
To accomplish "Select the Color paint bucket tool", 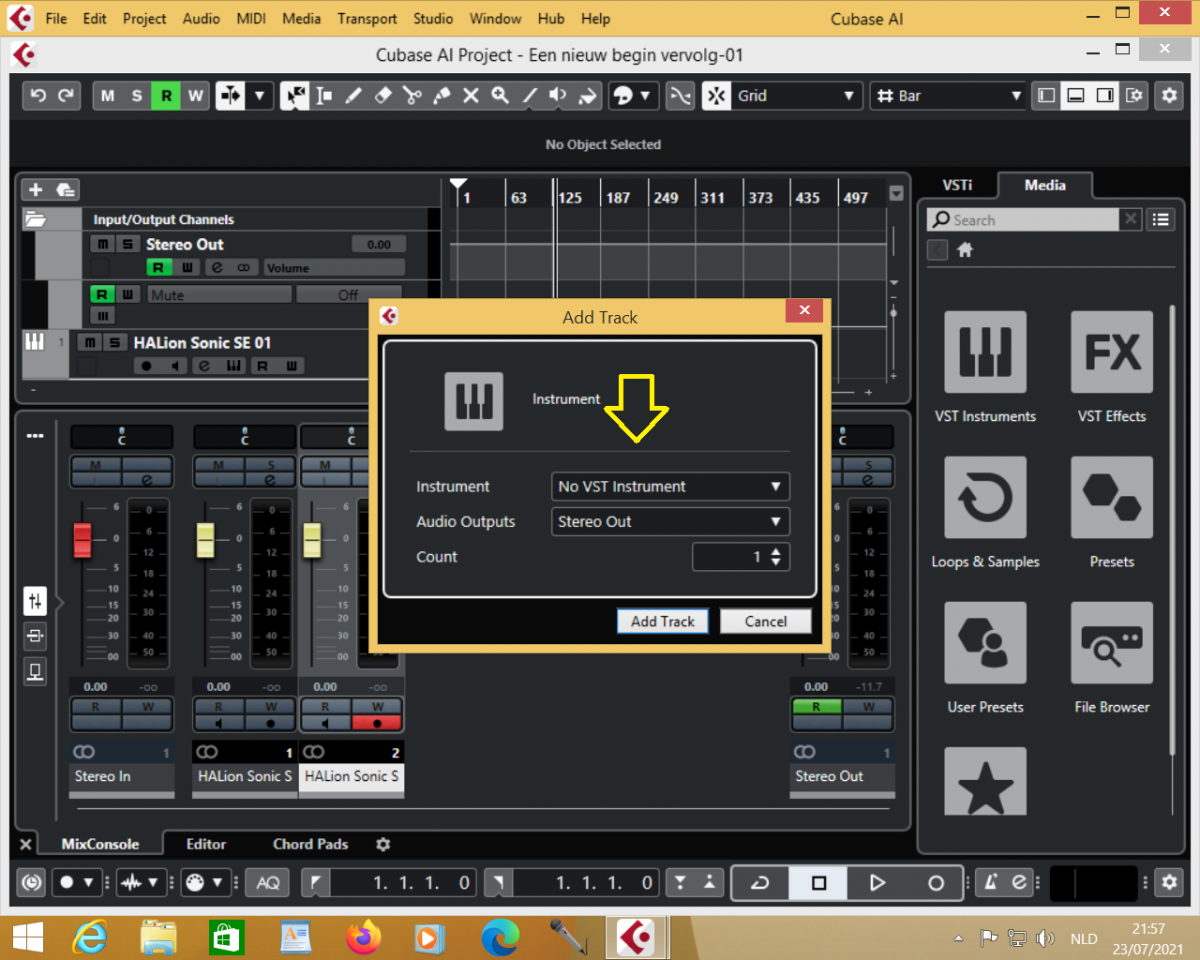I will pos(588,96).
